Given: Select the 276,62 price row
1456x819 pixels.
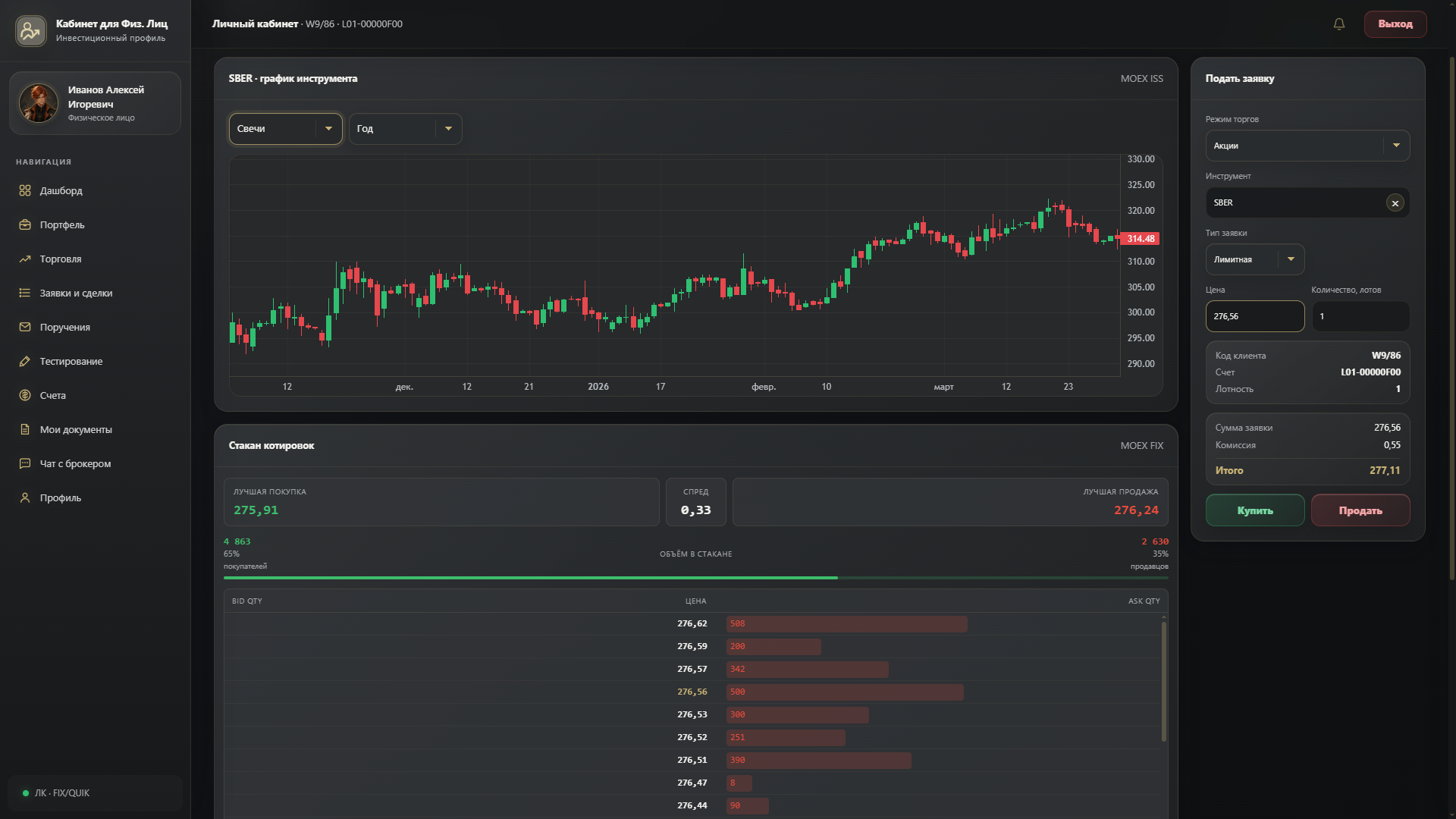Looking at the screenshot, I should 692,623.
